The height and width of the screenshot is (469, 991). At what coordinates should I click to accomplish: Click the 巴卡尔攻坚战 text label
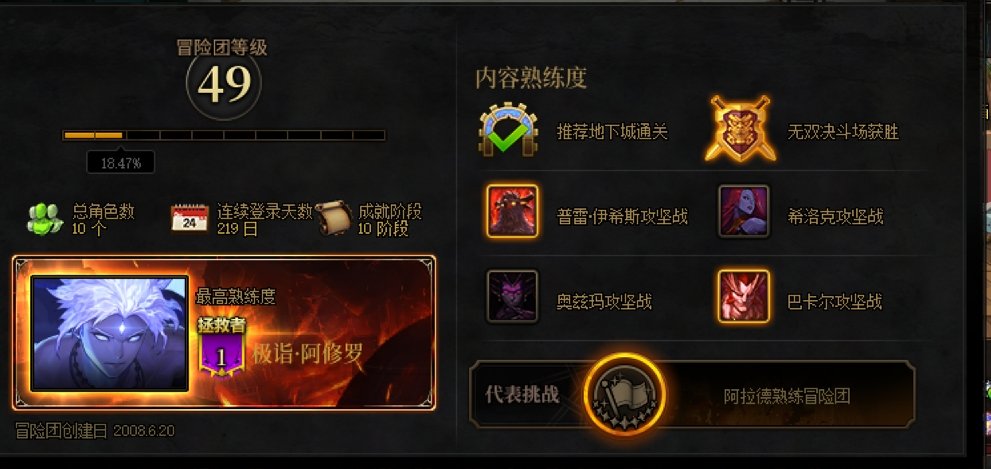834,302
